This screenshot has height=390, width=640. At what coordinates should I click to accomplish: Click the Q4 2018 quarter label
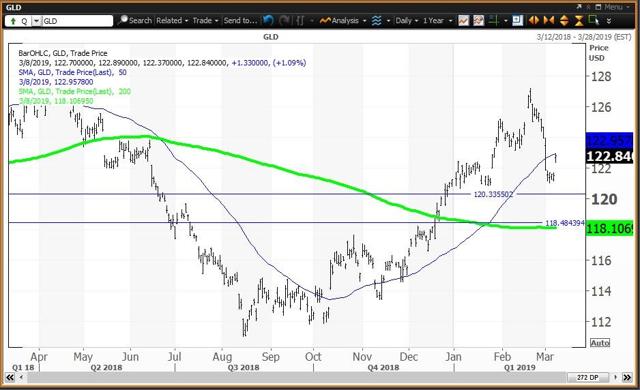(x=383, y=368)
